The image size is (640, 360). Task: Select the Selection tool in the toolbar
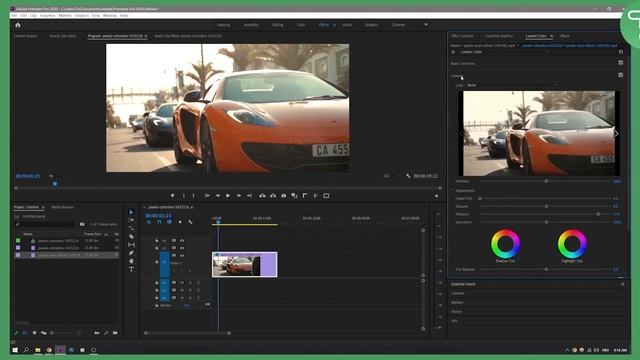point(131,212)
